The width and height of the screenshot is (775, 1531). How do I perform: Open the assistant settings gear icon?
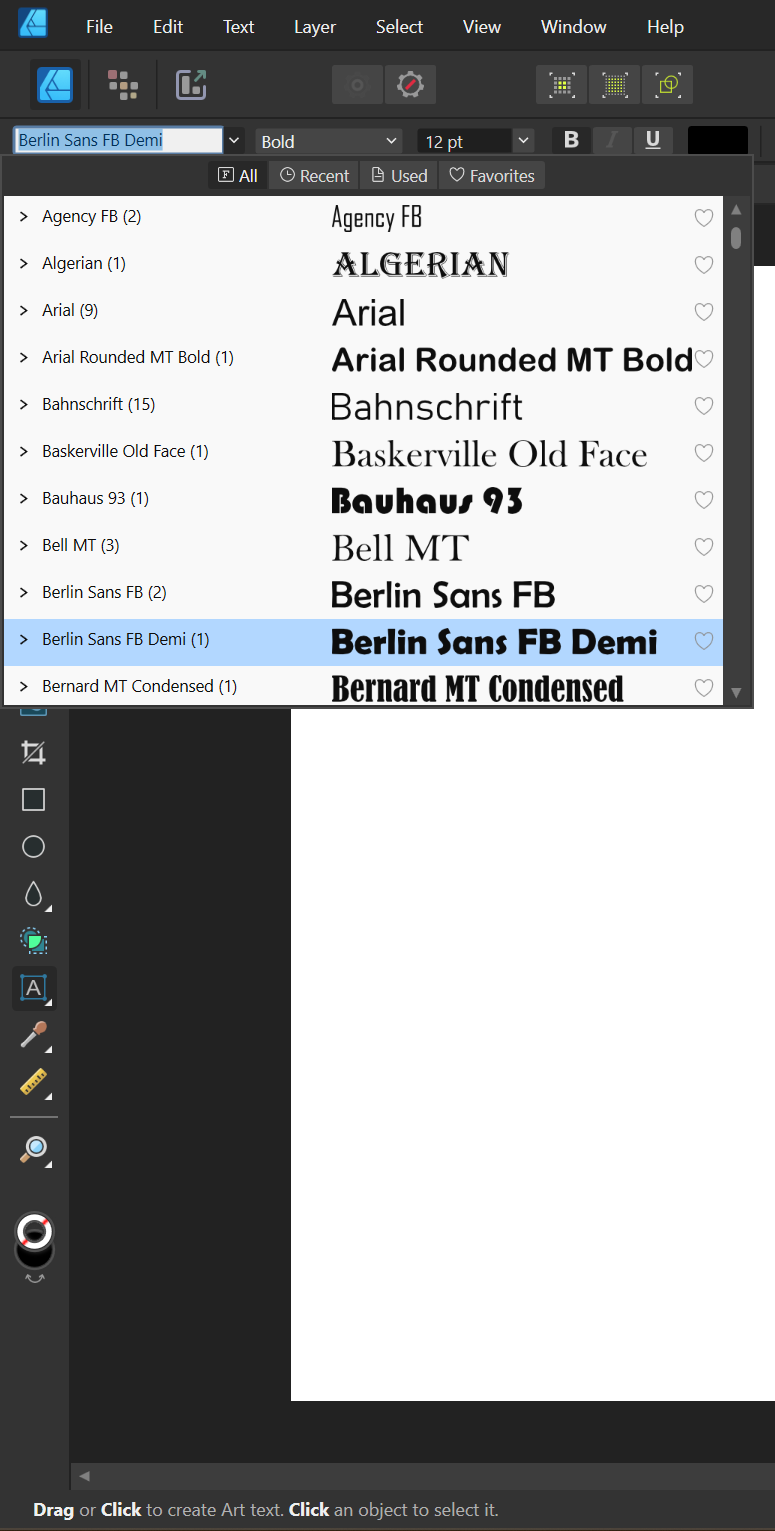tap(410, 85)
